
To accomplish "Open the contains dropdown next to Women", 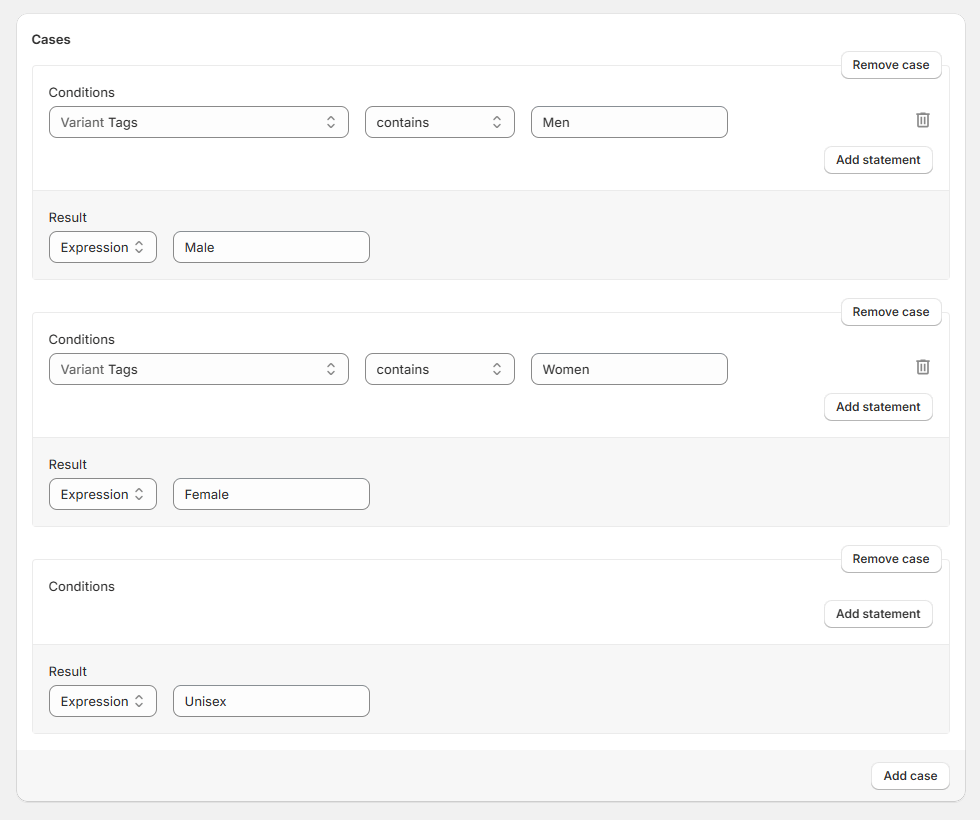I will click(x=439, y=368).
